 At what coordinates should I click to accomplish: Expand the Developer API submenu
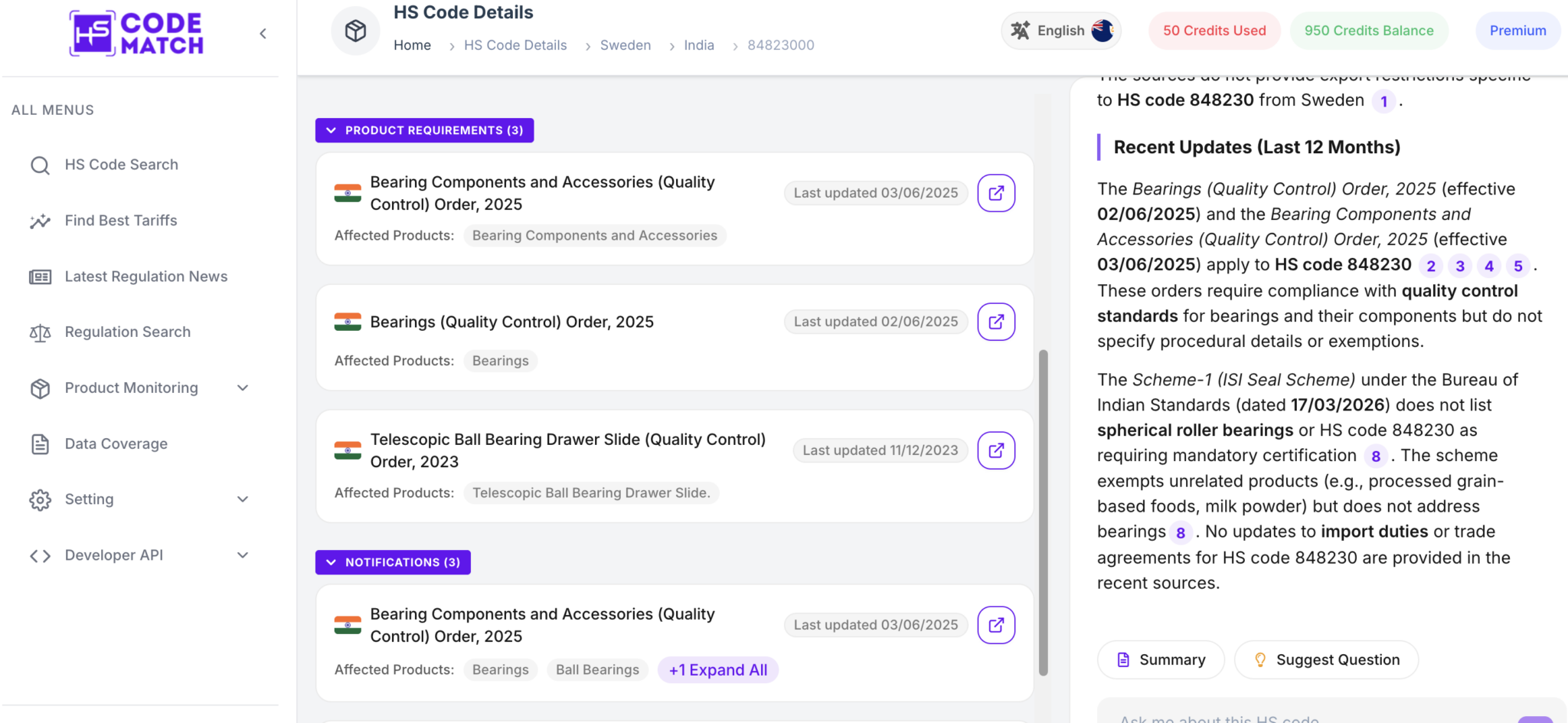242,555
